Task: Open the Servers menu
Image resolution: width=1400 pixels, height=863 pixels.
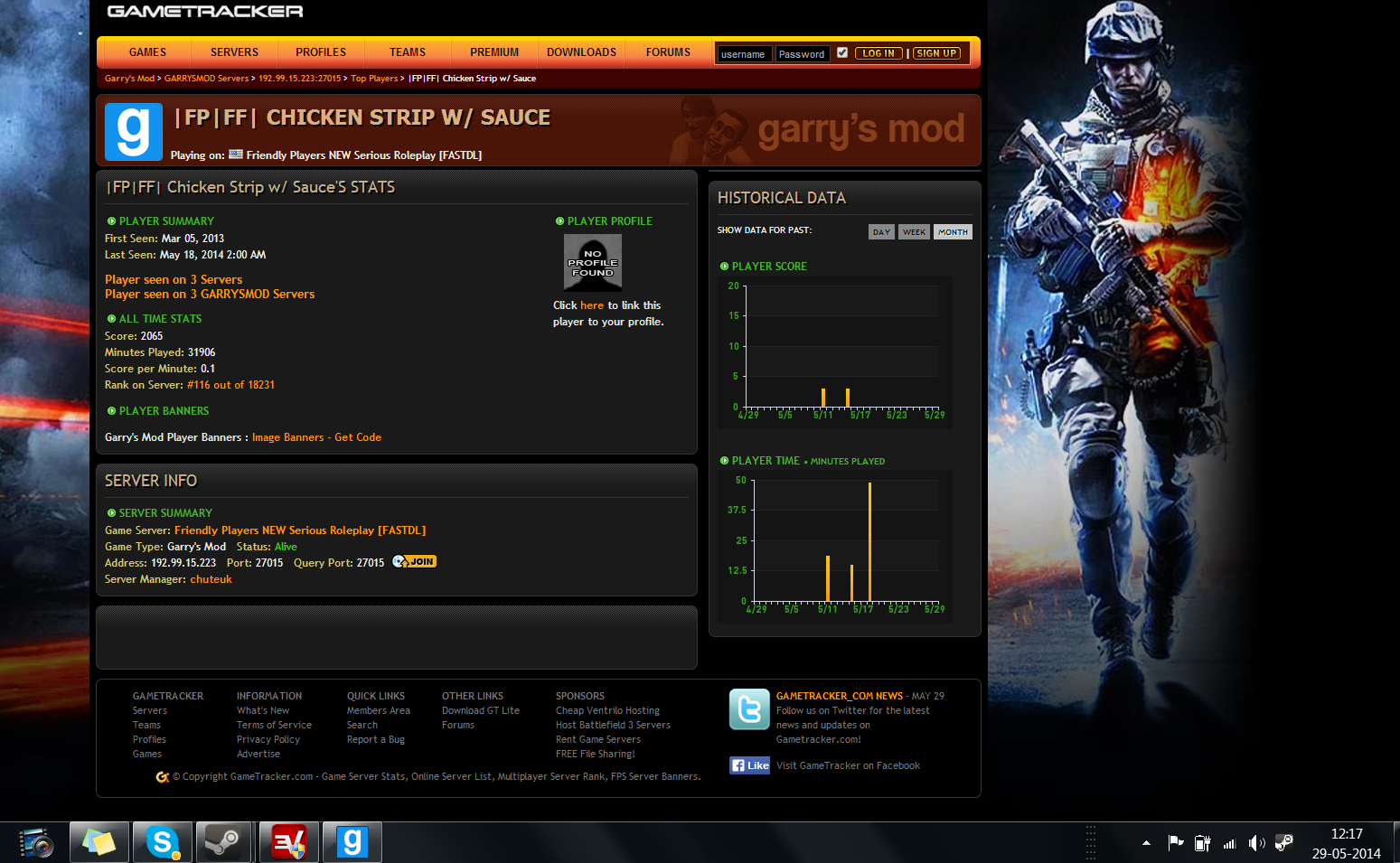Action: click(x=234, y=52)
